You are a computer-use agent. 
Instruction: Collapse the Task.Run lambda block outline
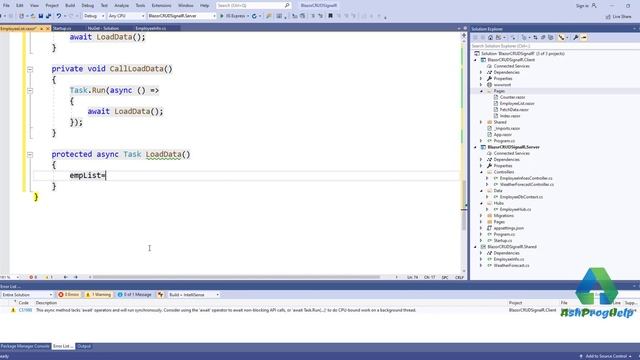[x=30, y=91]
